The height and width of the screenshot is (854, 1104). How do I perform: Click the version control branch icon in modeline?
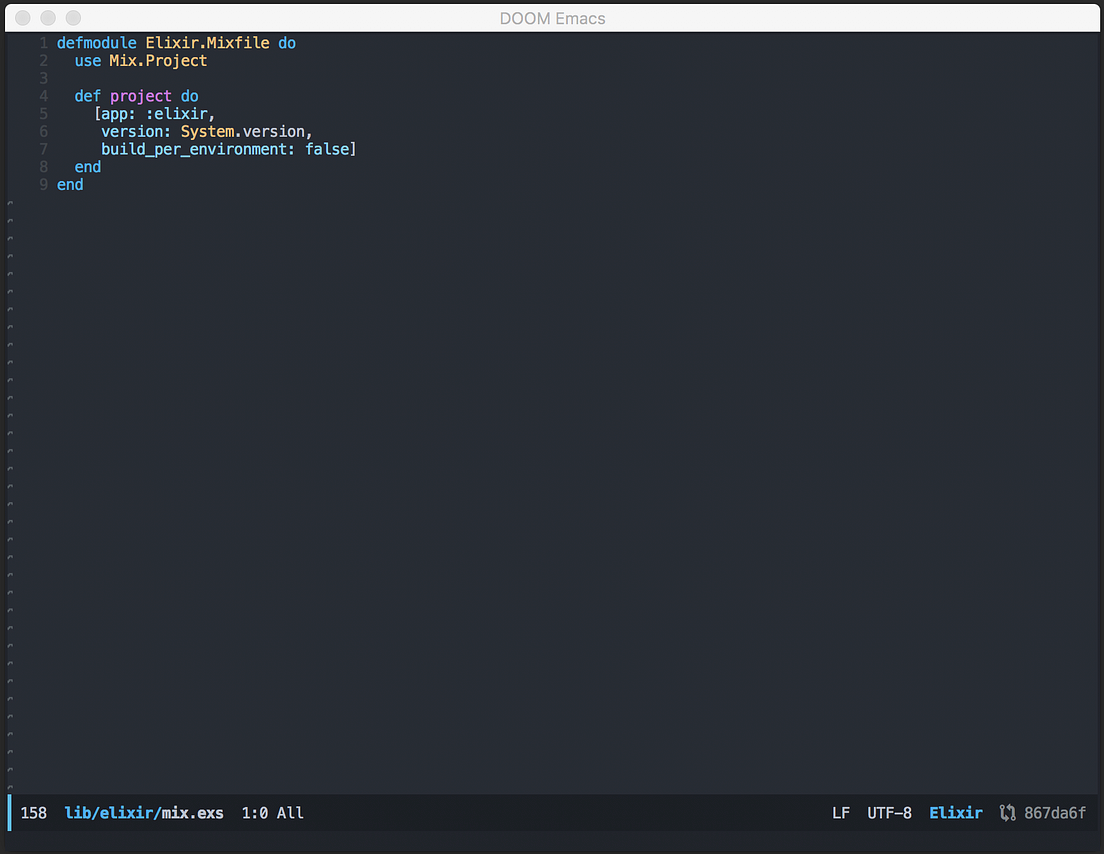1007,813
